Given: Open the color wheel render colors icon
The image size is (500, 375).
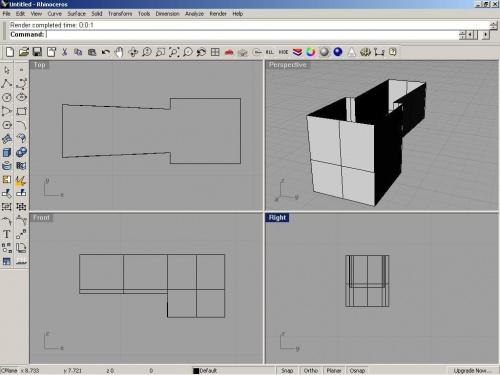Looking at the screenshot, I should tap(311, 52).
